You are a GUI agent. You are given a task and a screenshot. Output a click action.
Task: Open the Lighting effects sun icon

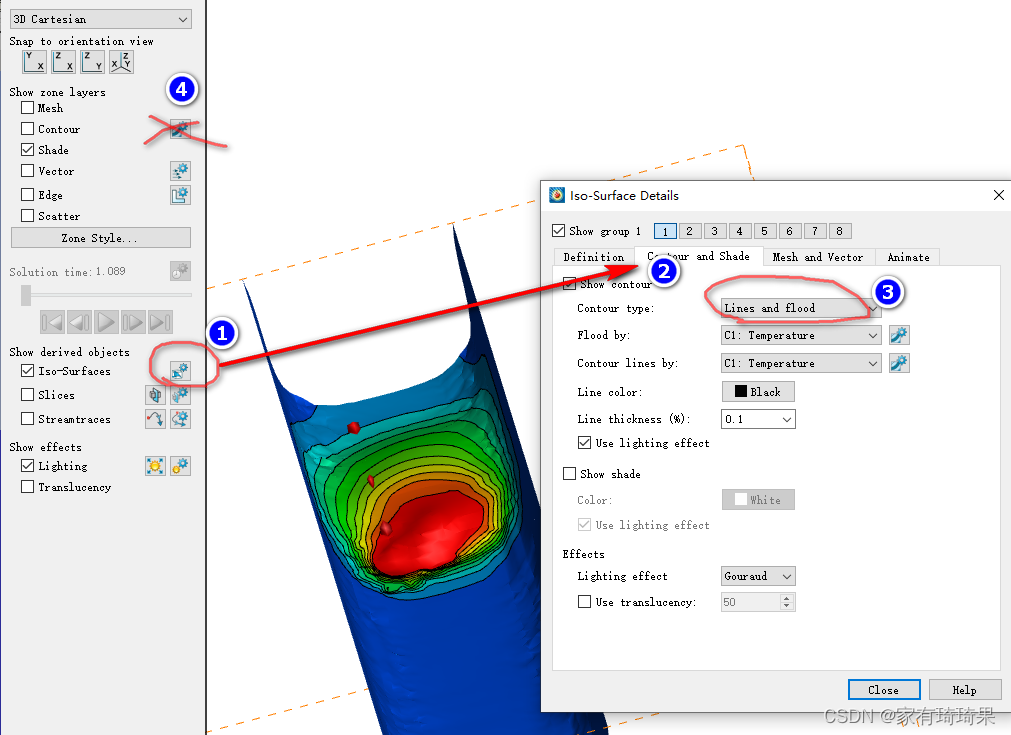(x=155, y=465)
